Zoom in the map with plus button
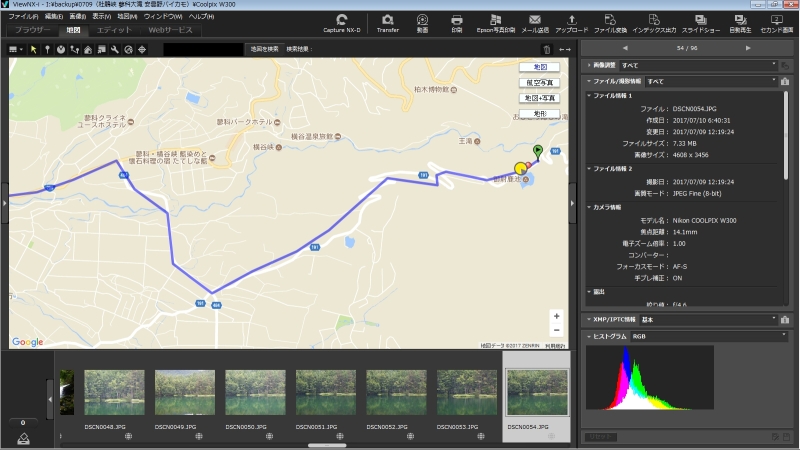Image resolution: width=800 pixels, height=450 pixels. [x=556, y=316]
